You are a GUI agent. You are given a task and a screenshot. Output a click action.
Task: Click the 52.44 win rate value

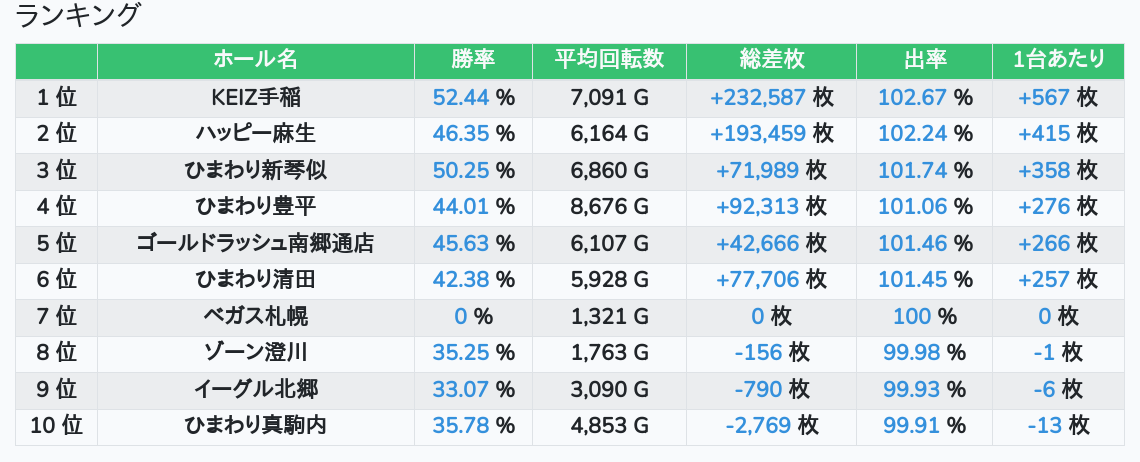(x=461, y=97)
